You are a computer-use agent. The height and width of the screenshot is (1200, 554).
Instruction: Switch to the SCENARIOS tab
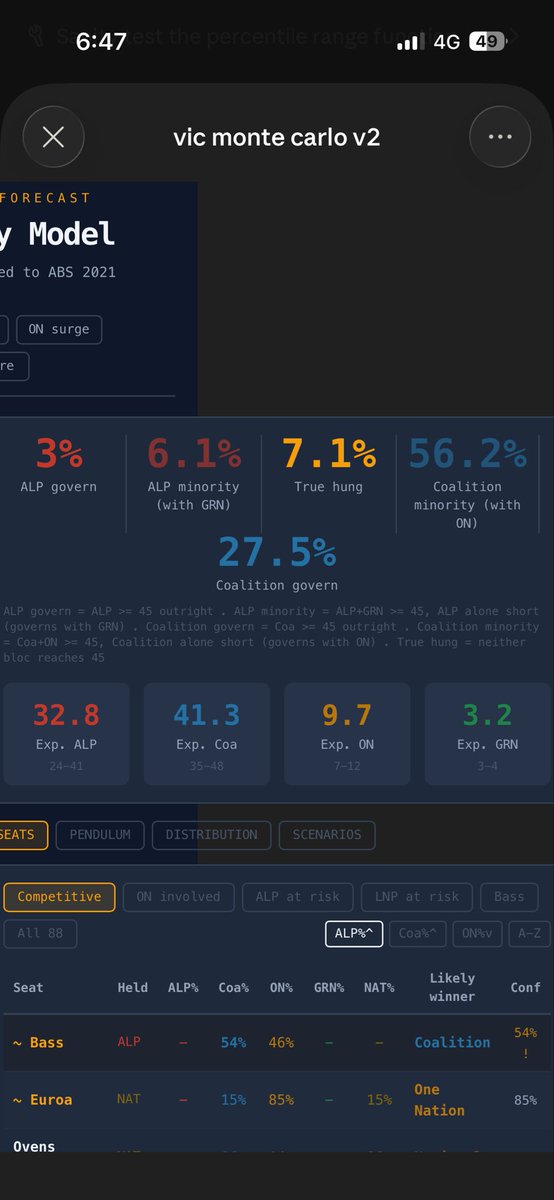click(x=327, y=835)
